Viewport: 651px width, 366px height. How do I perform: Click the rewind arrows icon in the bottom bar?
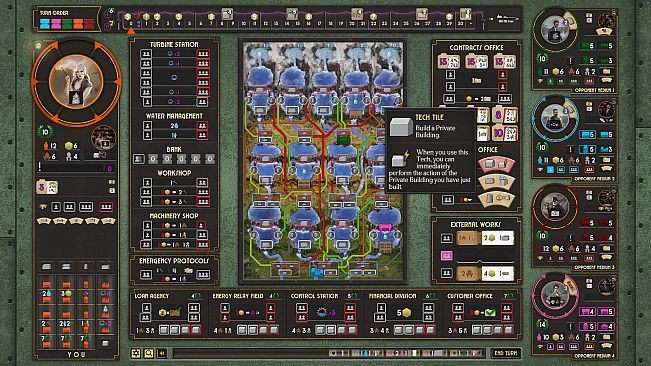(162, 353)
